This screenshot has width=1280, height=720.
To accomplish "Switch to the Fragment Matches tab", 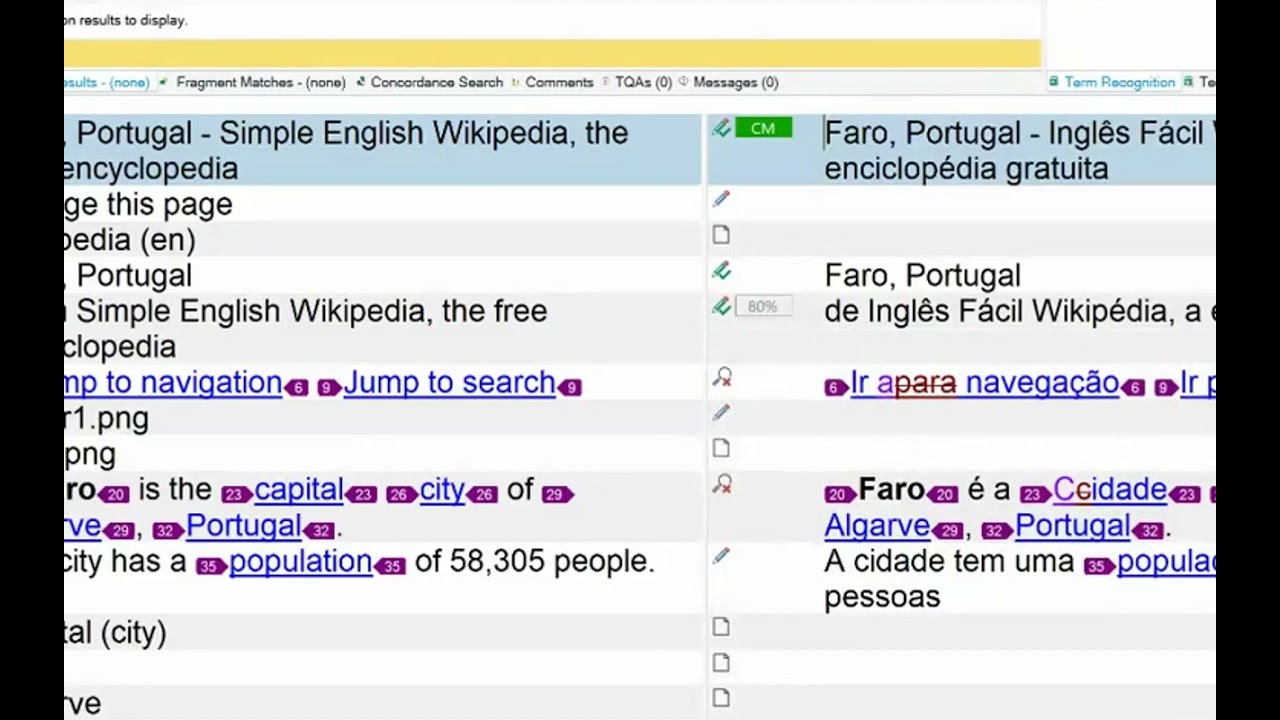I will click(x=260, y=82).
